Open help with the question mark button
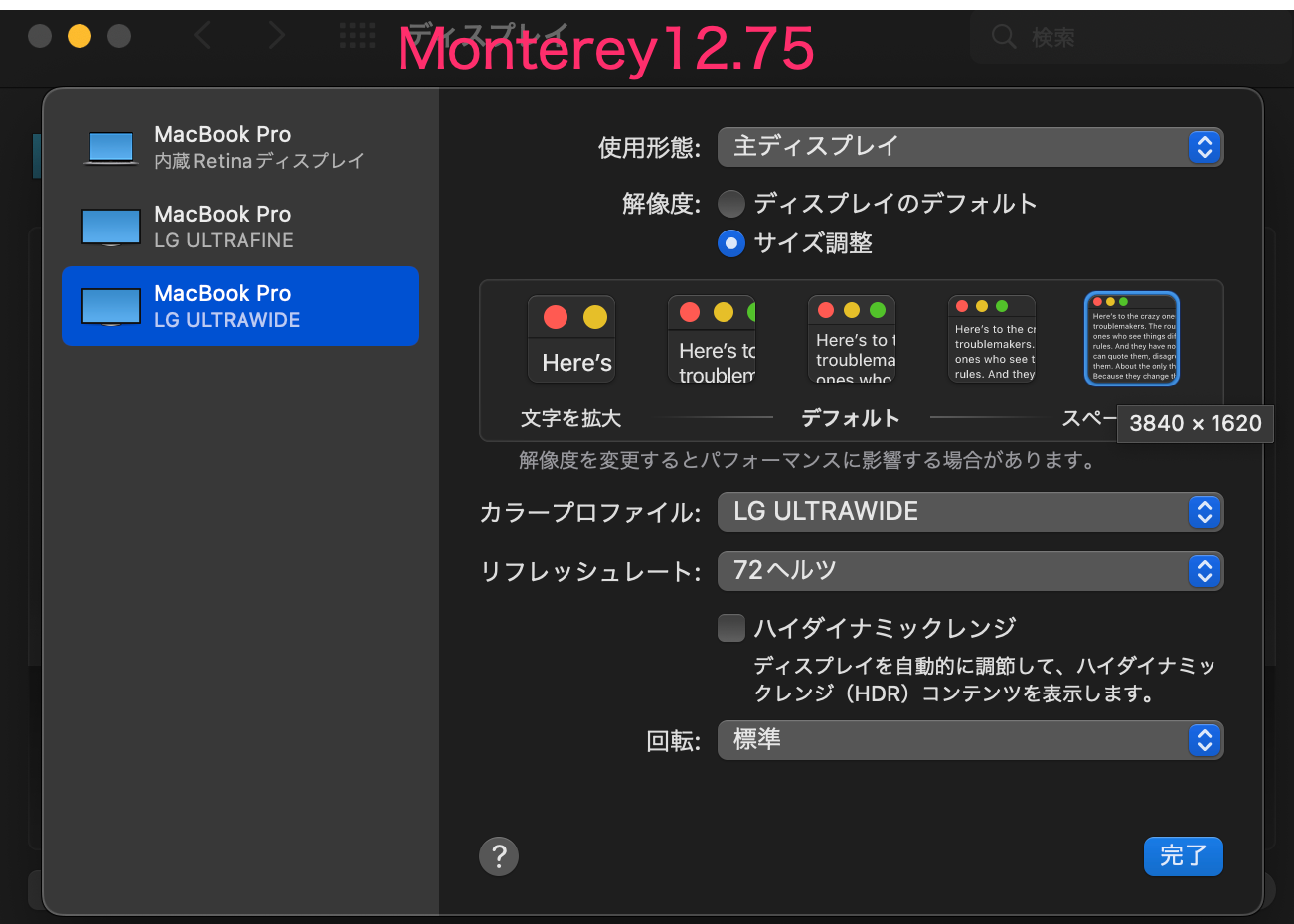 tap(499, 855)
